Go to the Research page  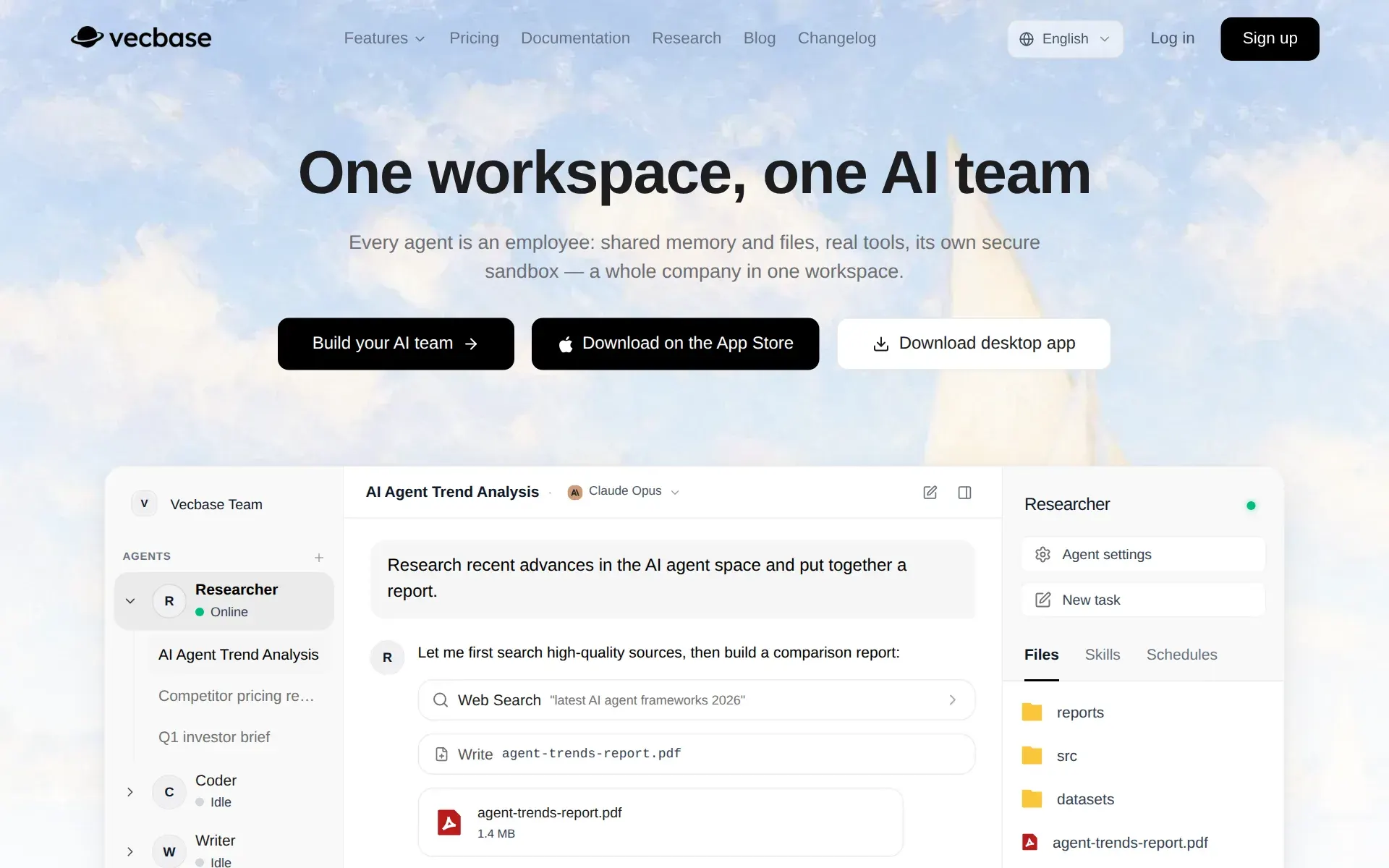pyautogui.click(x=687, y=38)
